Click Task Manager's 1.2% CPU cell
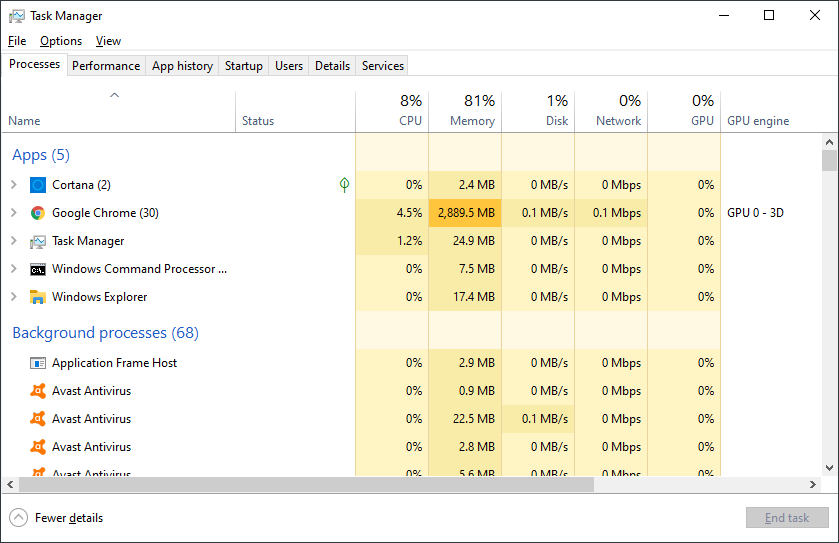This screenshot has height=543, width=839. tap(392, 241)
